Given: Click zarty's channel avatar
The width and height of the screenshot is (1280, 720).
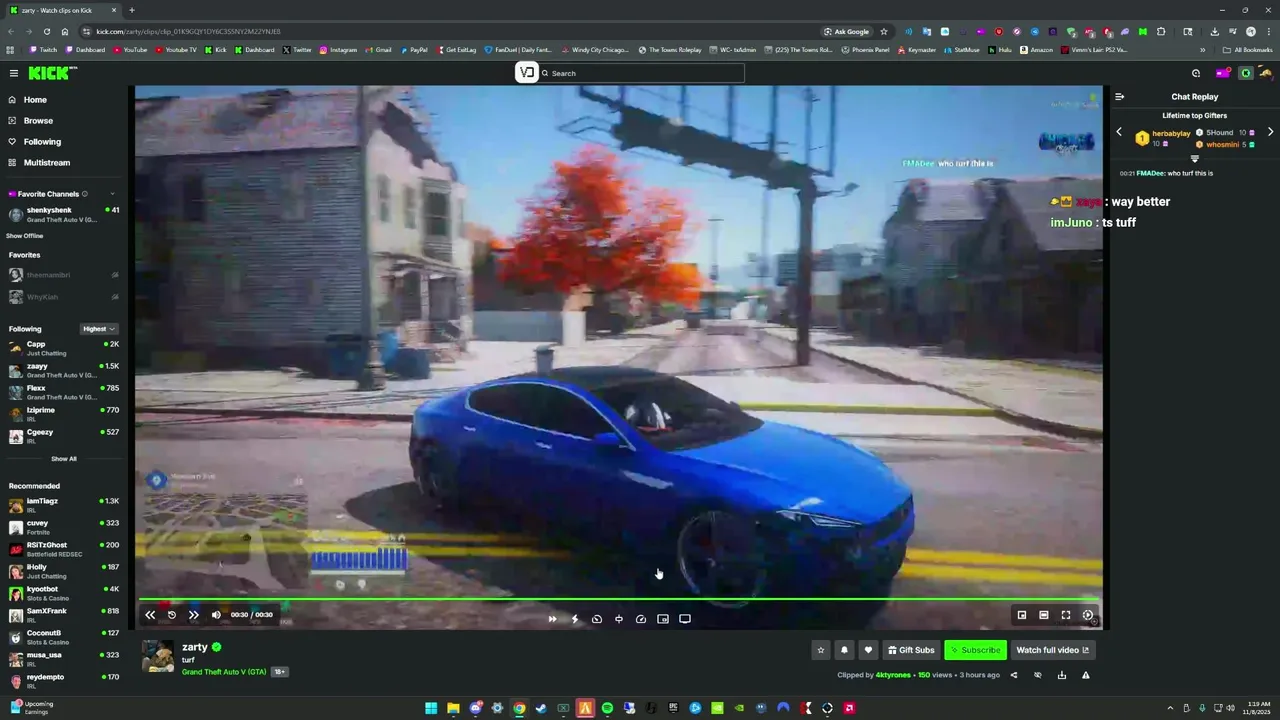Looking at the screenshot, I should tap(158, 656).
